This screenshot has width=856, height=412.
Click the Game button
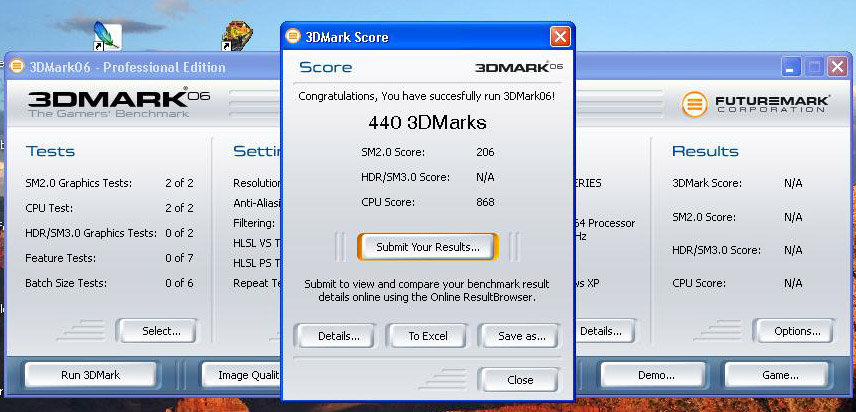[780, 375]
